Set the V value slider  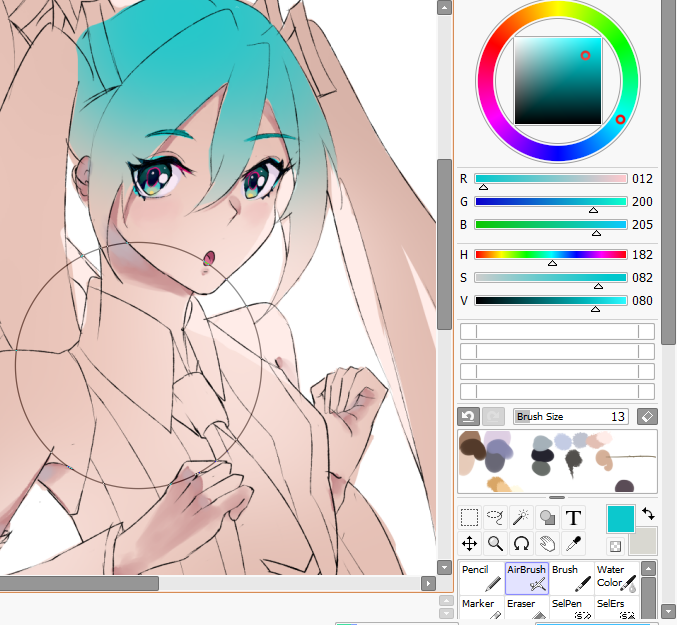pos(551,300)
